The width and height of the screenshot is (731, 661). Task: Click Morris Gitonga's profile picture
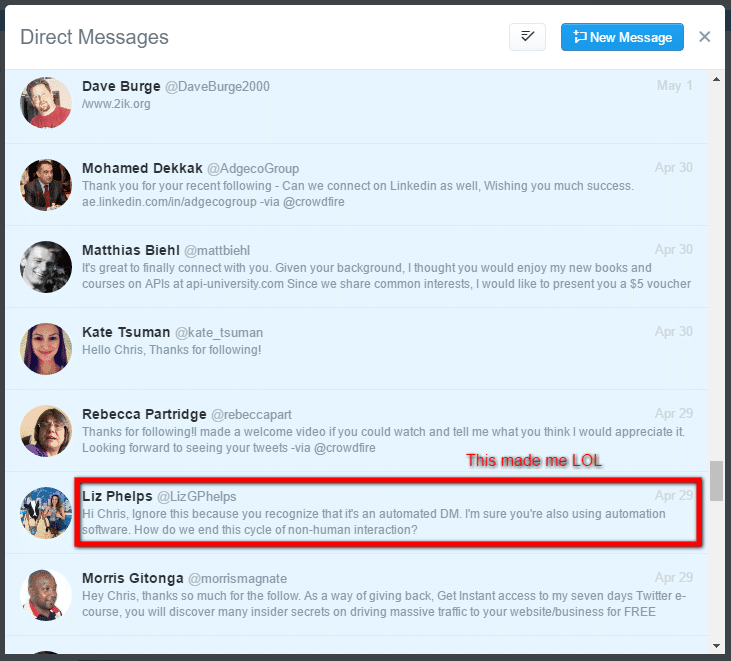pyautogui.click(x=46, y=595)
